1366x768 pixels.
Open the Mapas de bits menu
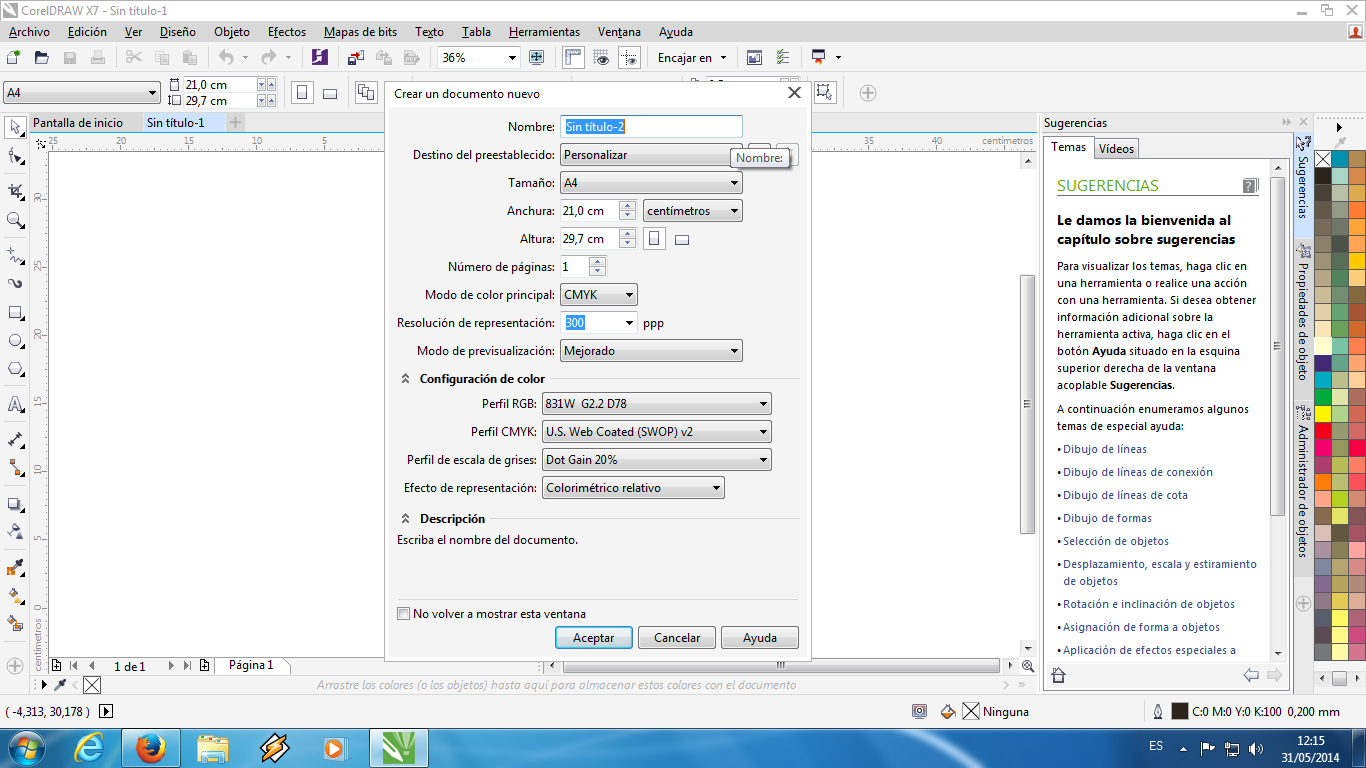click(360, 32)
